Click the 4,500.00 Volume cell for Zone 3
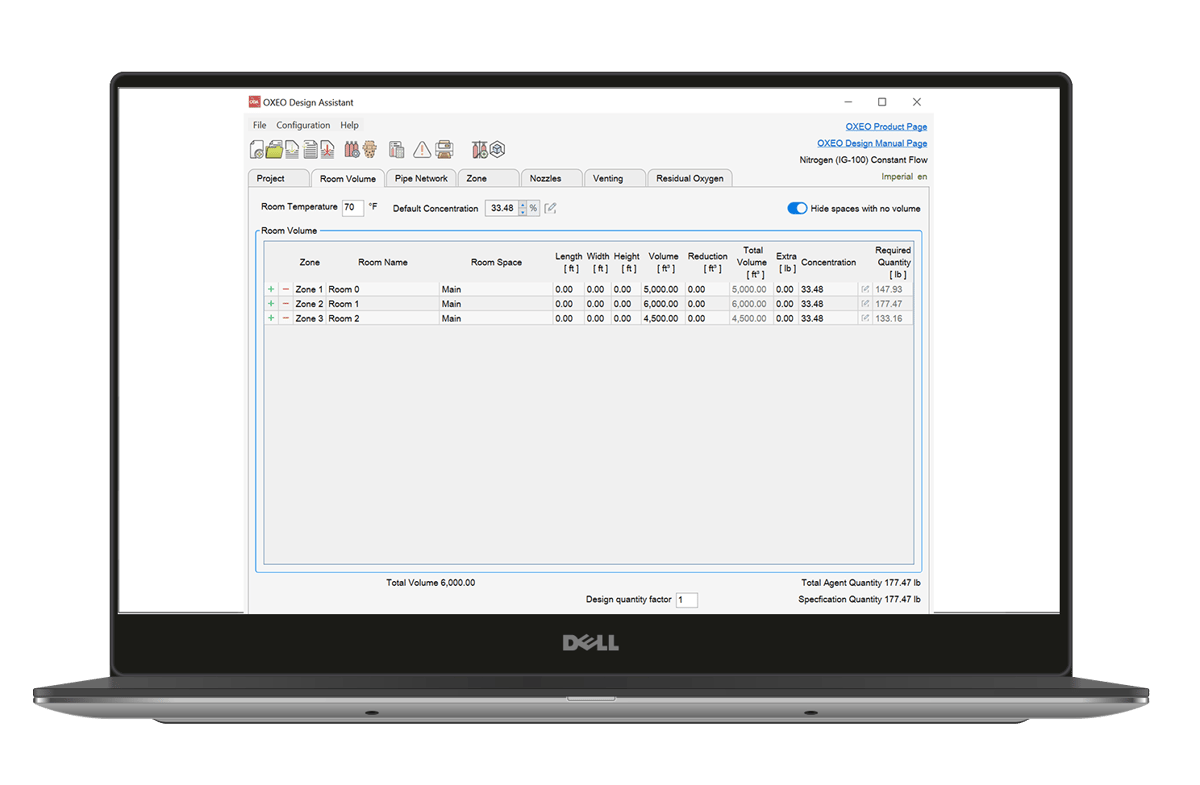1200x785 pixels. coord(663,318)
